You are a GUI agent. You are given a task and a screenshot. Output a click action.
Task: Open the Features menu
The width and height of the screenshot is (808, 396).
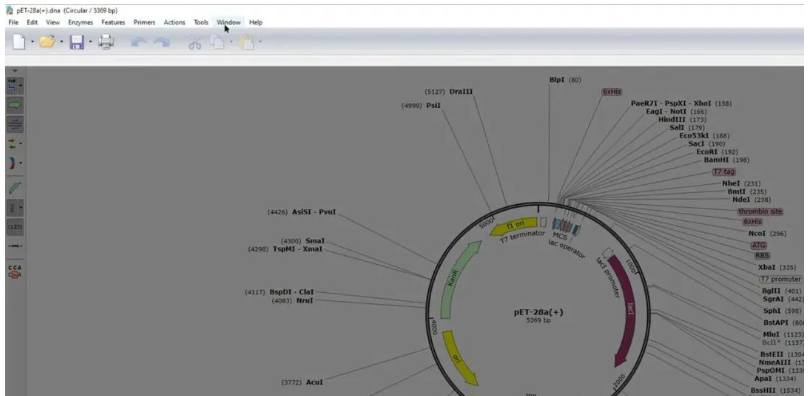[x=113, y=22]
